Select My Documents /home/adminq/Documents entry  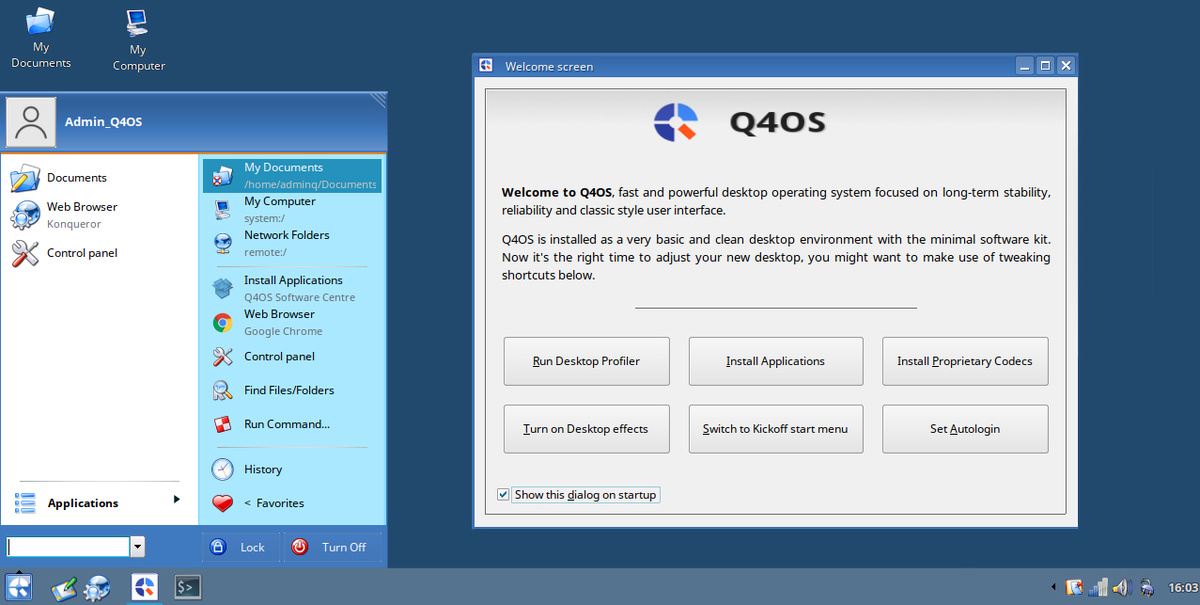pos(292,176)
